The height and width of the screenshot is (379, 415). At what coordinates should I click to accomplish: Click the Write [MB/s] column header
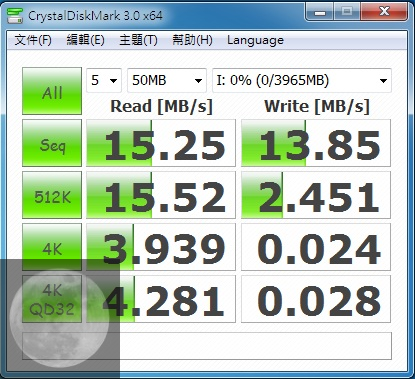pyautogui.click(x=317, y=107)
